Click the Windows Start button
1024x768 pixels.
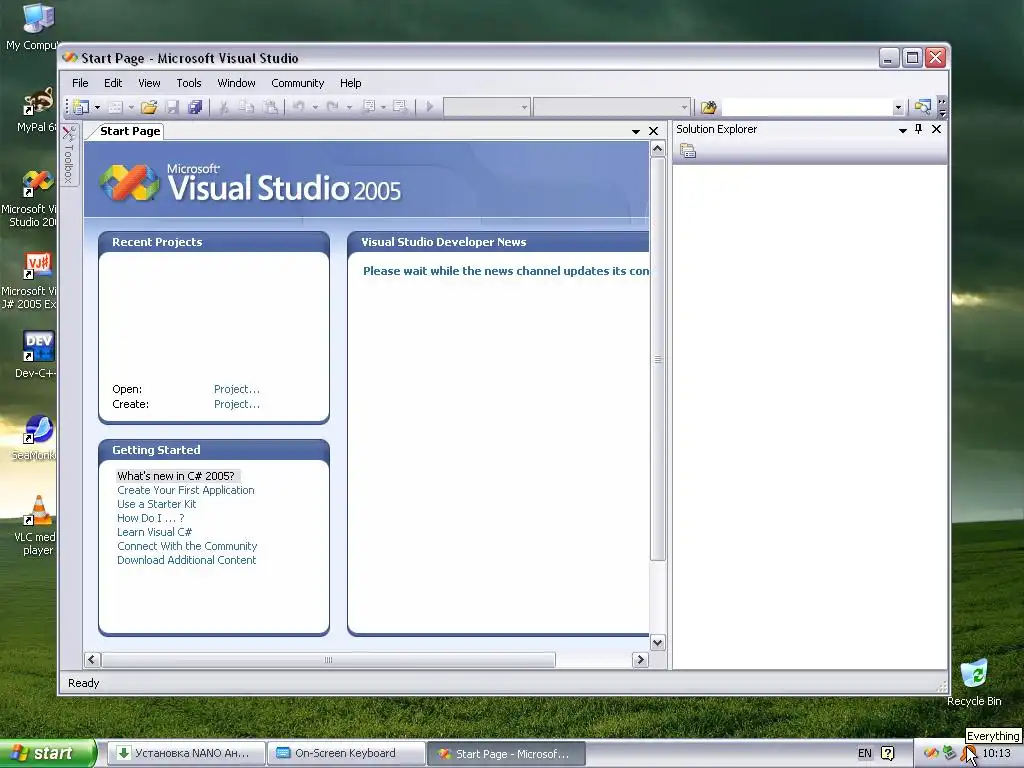click(47, 754)
